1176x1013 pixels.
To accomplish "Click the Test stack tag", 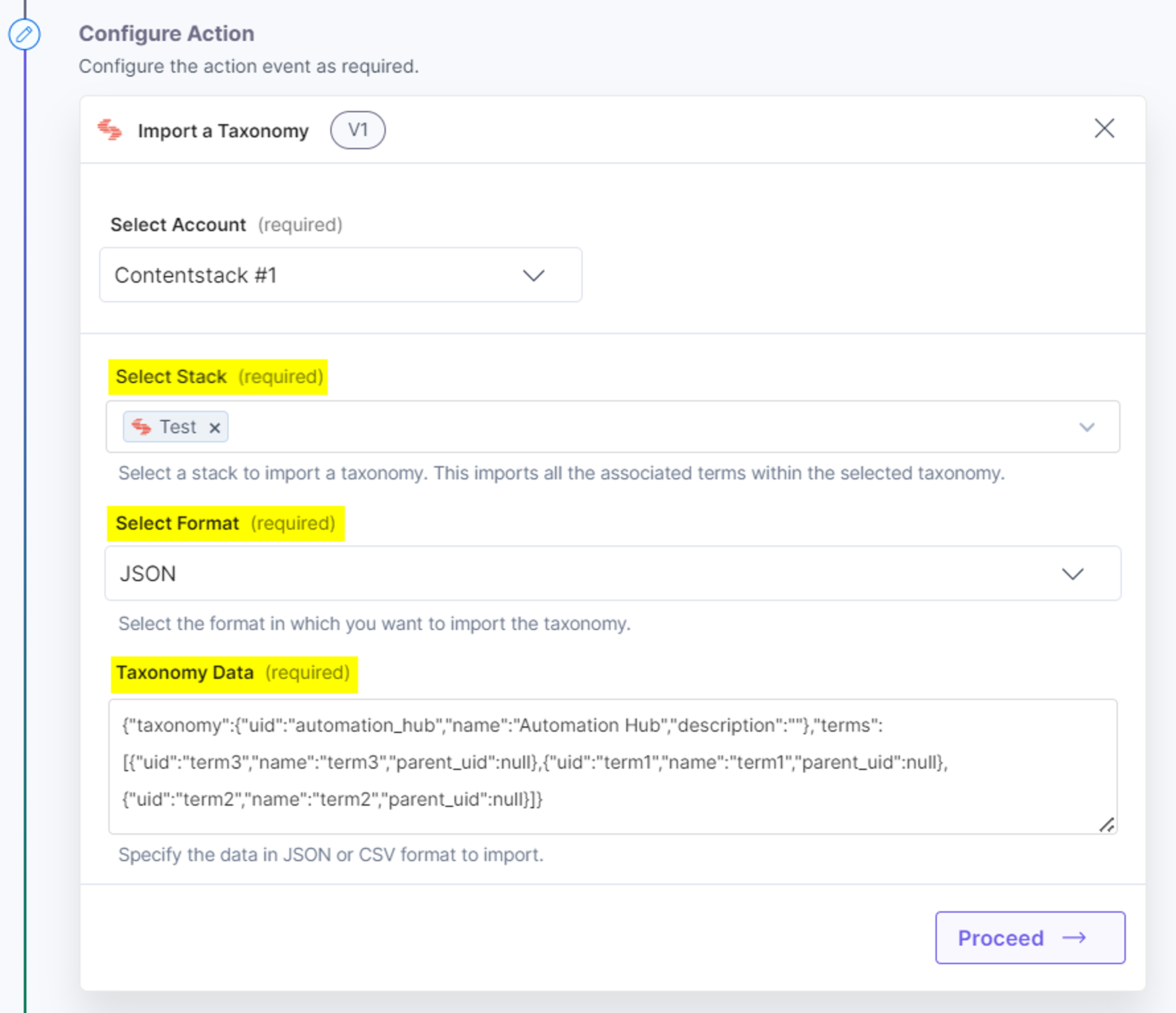I will pos(175,427).
